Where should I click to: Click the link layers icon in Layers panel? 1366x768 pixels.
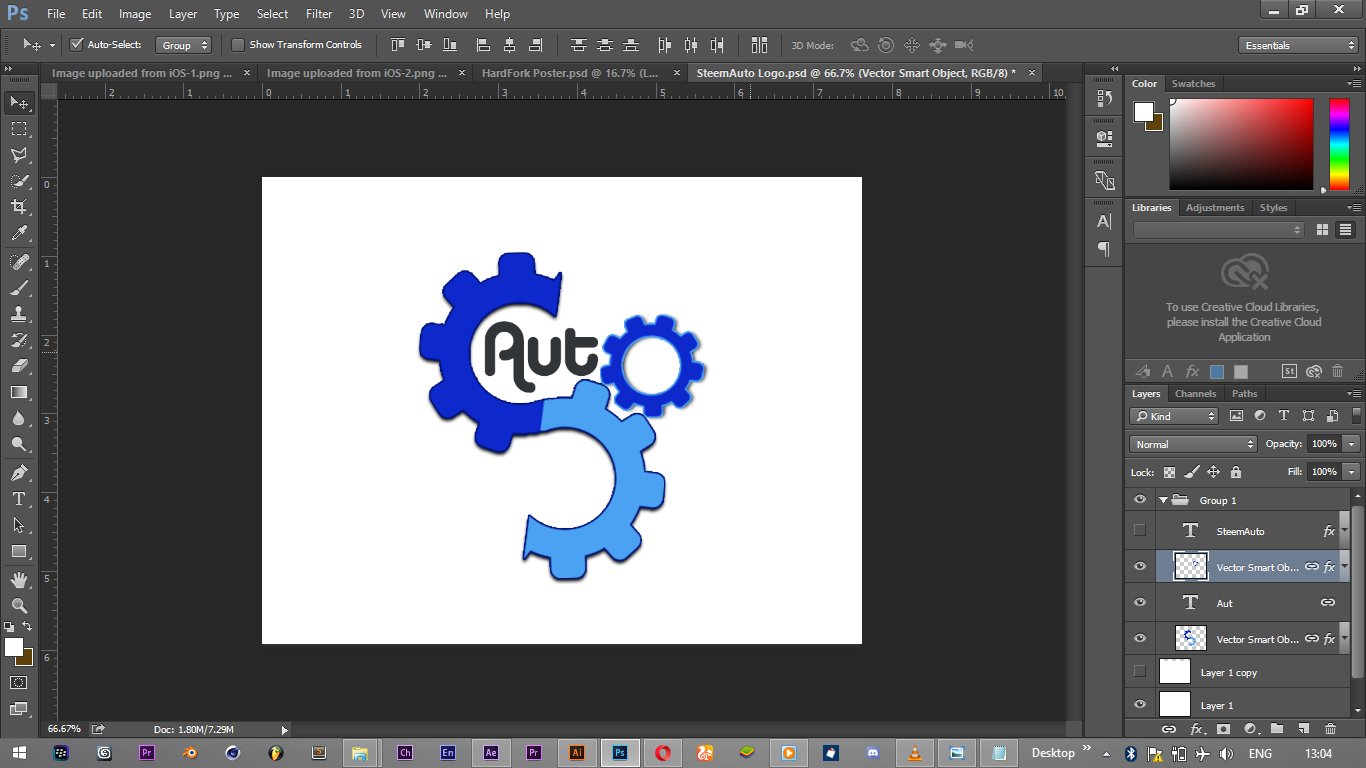click(1168, 729)
